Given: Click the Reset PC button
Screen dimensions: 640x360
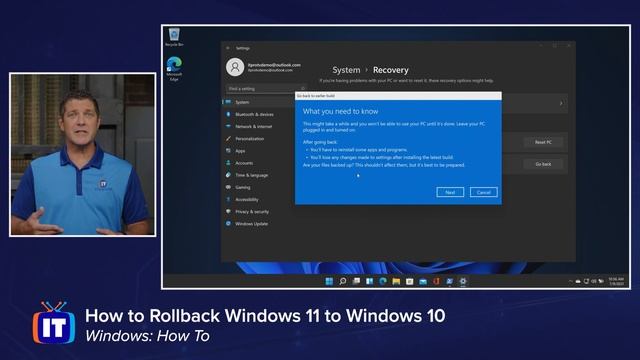Looking at the screenshot, I should coord(543,142).
